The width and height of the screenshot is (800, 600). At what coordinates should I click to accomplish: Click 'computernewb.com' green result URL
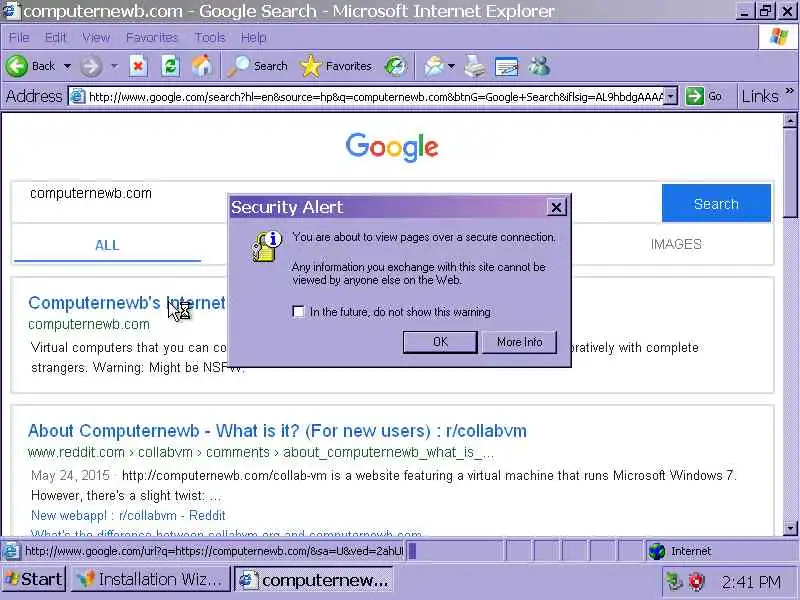[x=89, y=324]
